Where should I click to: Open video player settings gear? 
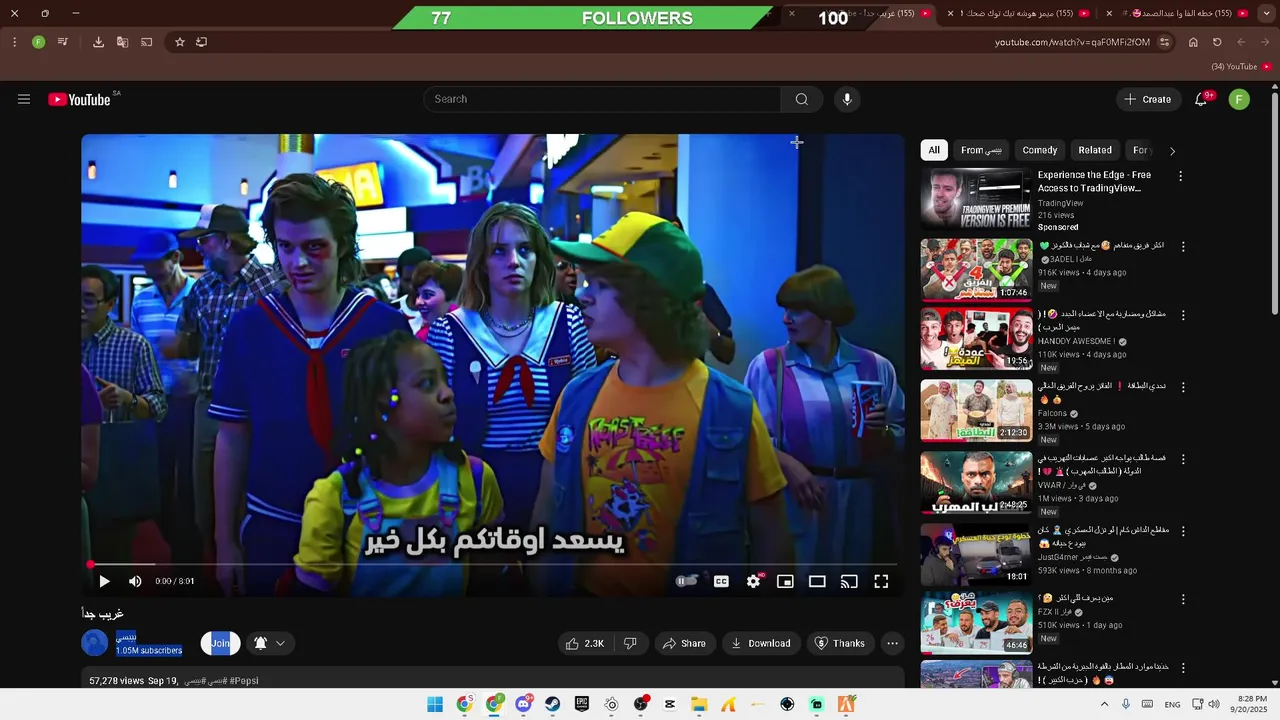754,581
